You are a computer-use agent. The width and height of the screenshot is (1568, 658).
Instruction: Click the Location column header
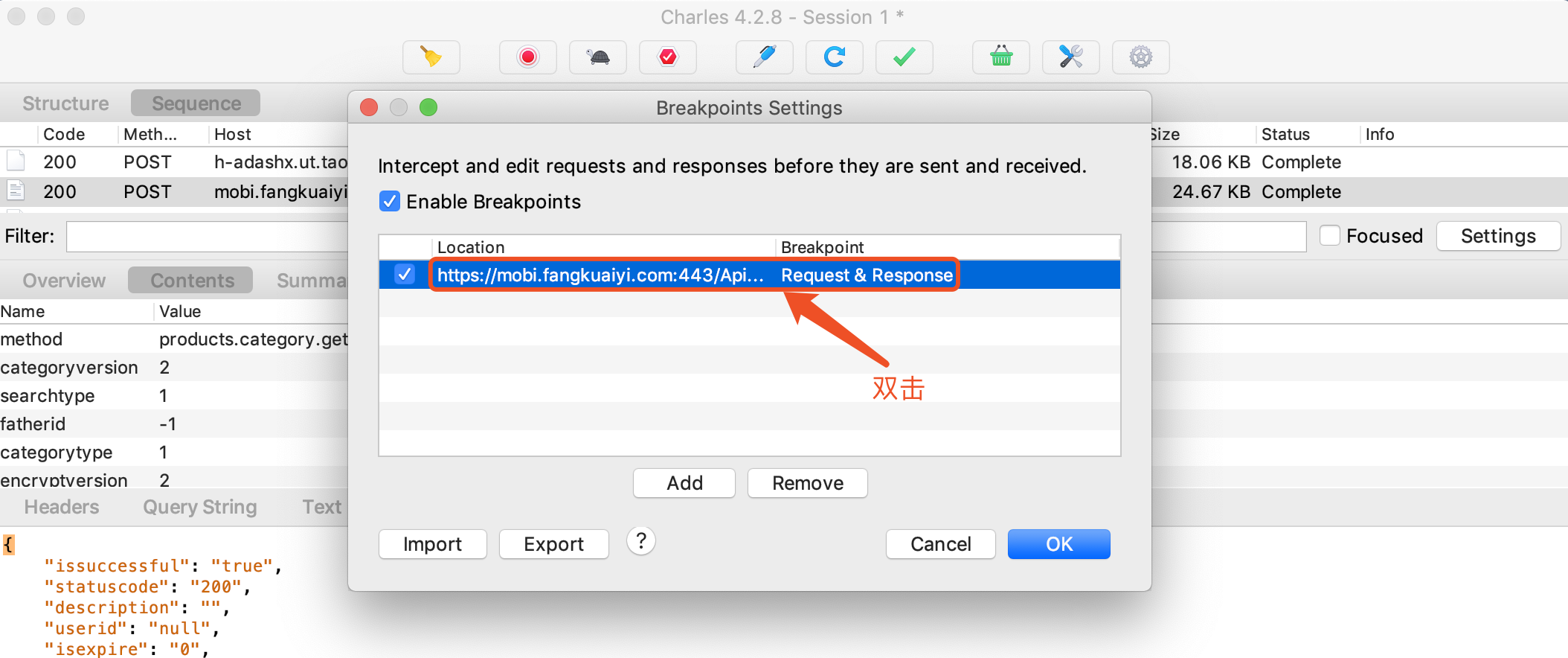[x=604, y=247]
